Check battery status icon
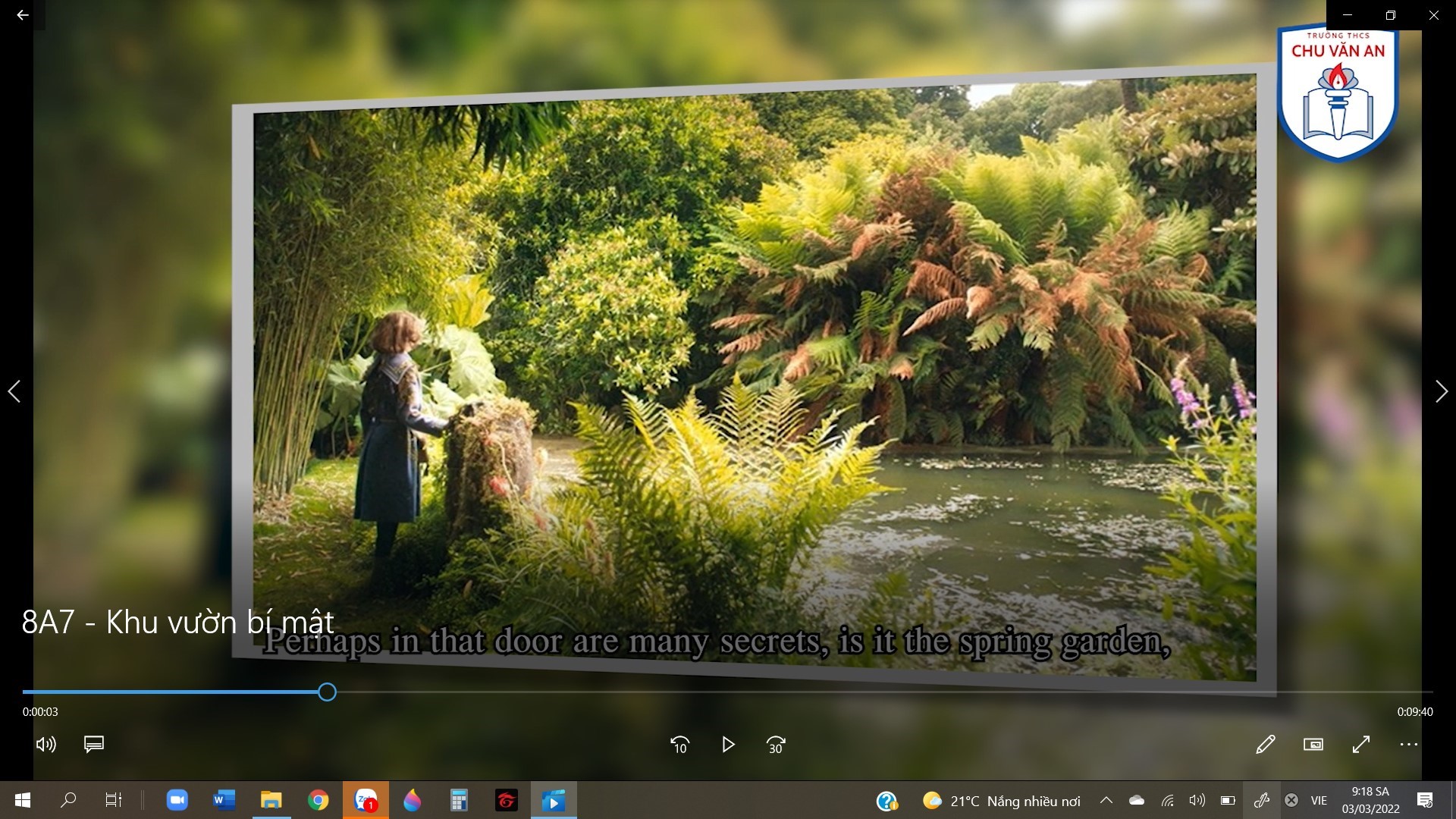The width and height of the screenshot is (1456, 819). (1228, 800)
